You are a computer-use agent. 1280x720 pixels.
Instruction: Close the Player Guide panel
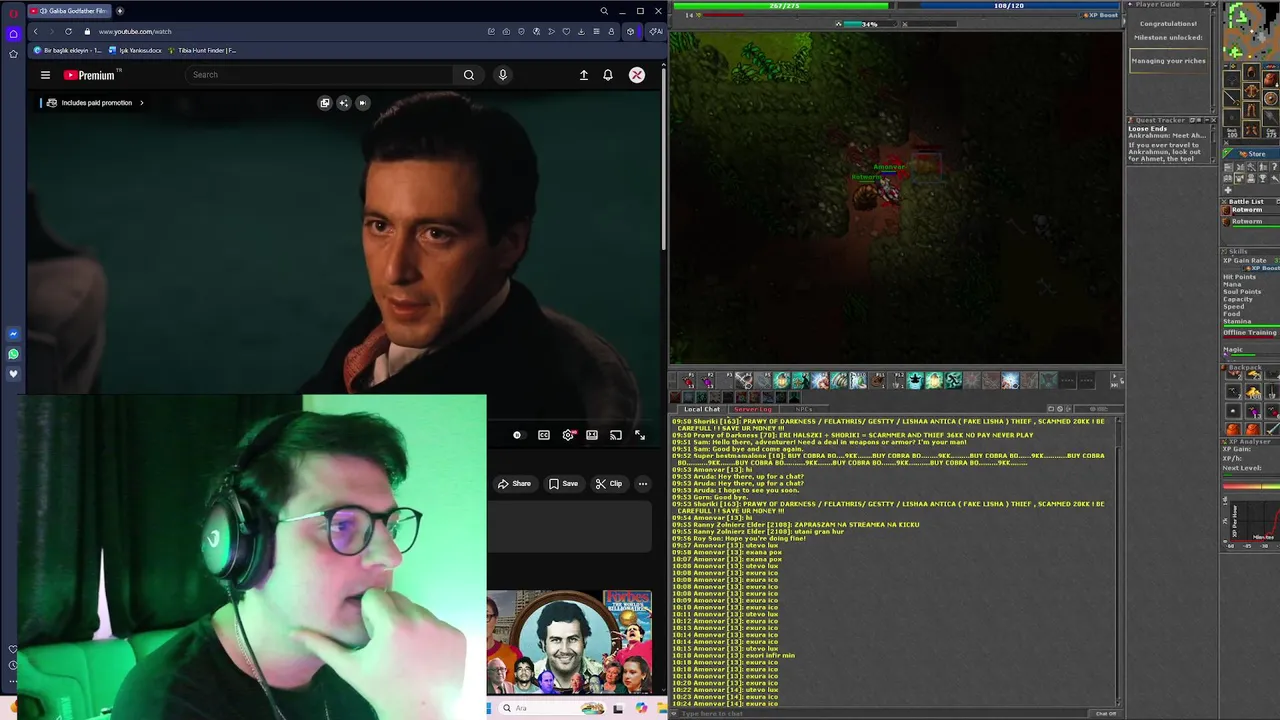1213,5
